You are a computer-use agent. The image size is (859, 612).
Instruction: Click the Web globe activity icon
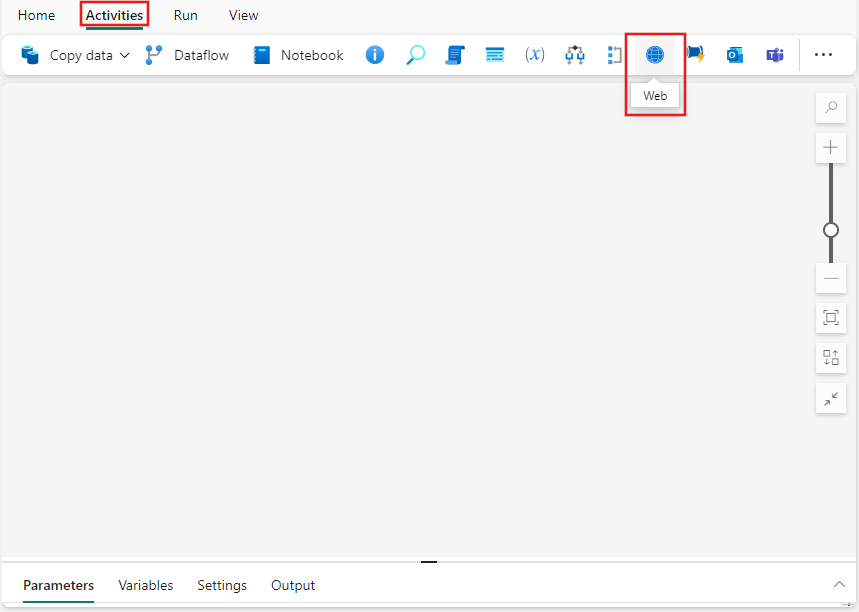click(654, 55)
